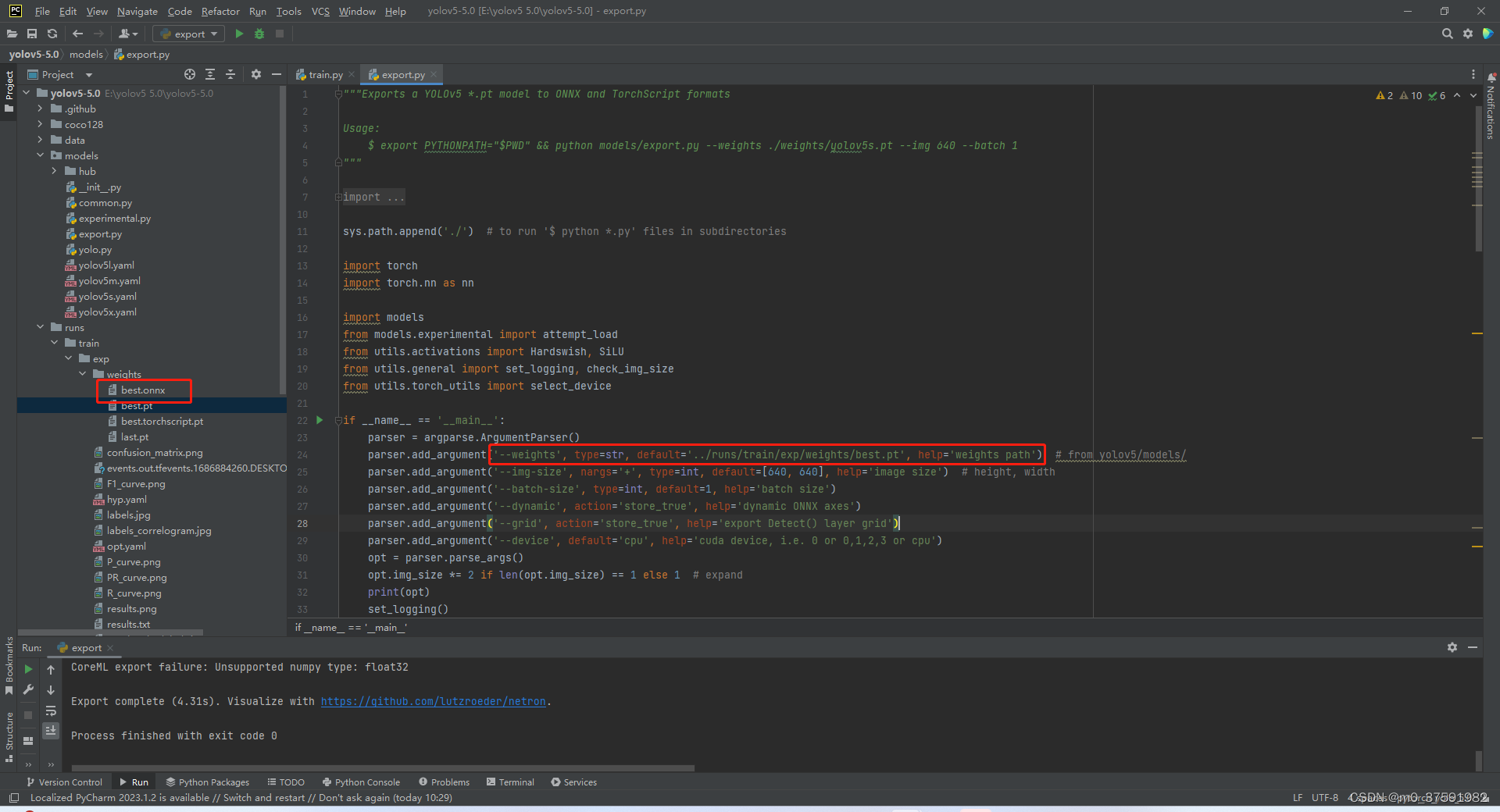Select best.torchscript.pt file
The image size is (1500, 812).
(x=162, y=421)
